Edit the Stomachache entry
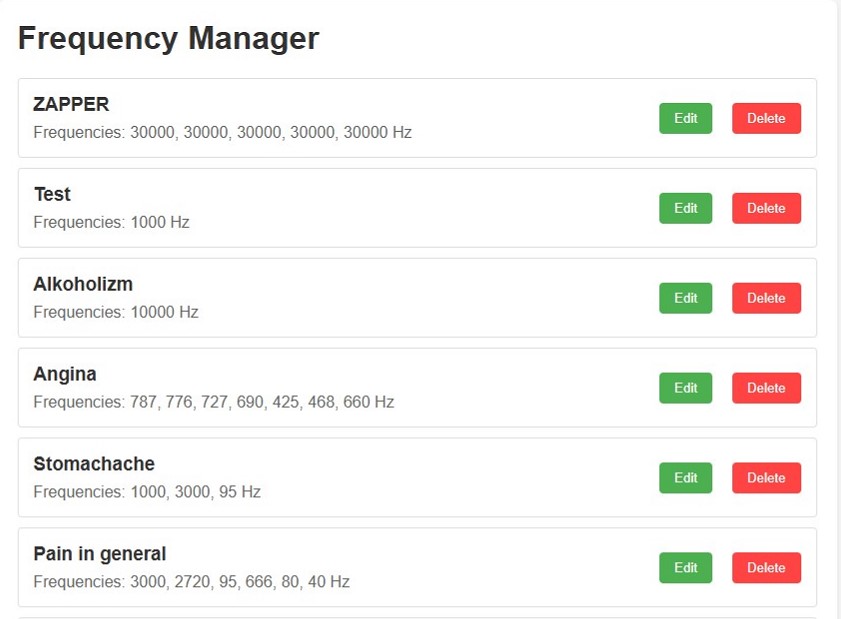The width and height of the screenshot is (841, 619). tap(685, 477)
